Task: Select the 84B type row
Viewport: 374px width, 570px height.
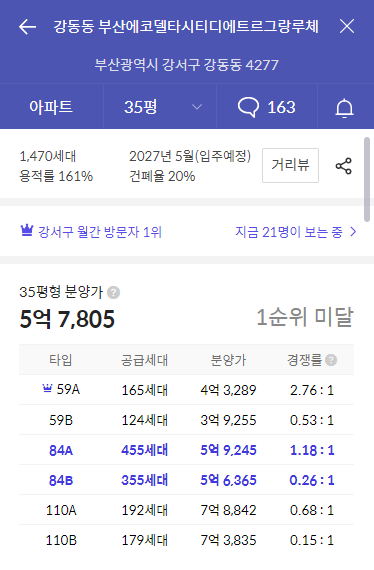Action: click(186, 480)
